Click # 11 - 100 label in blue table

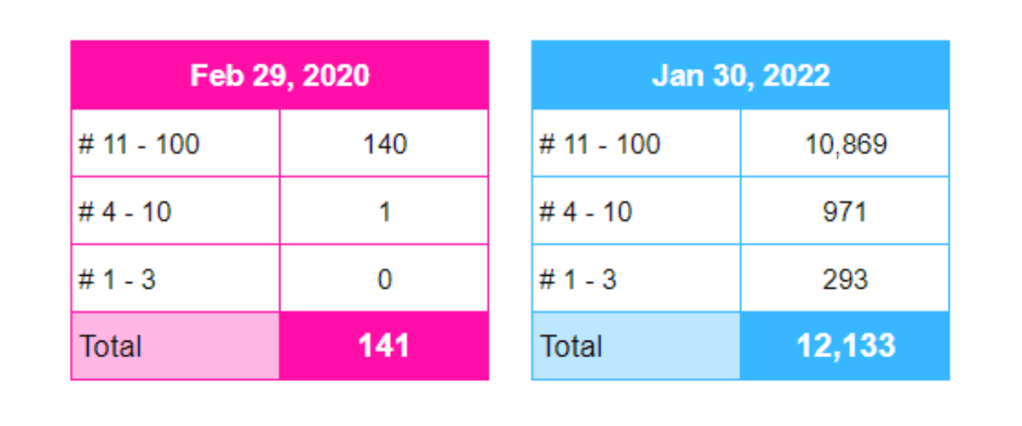[600, 144]
